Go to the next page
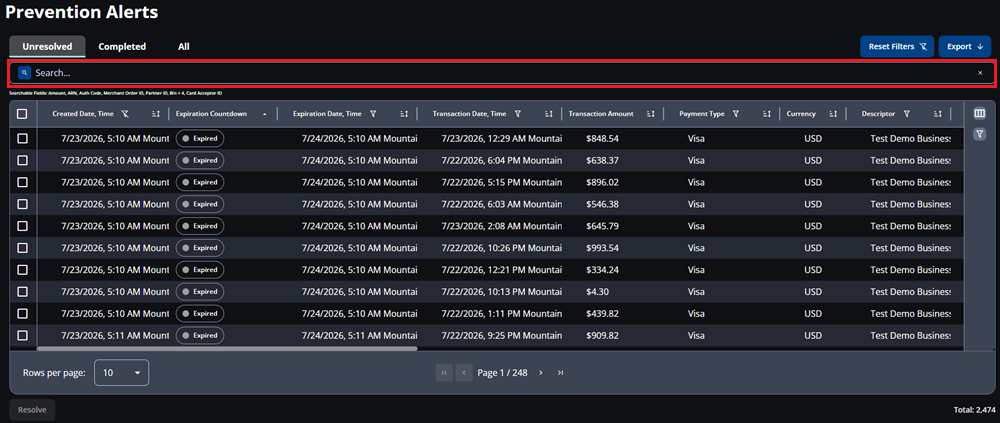 [x=541, y=373]
